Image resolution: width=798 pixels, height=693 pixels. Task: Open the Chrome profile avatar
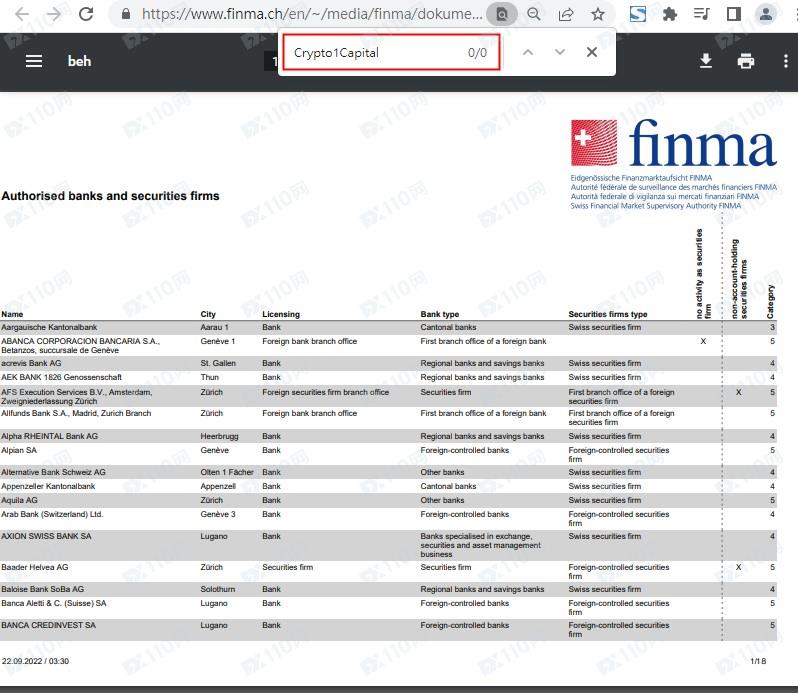coord(765,15)
